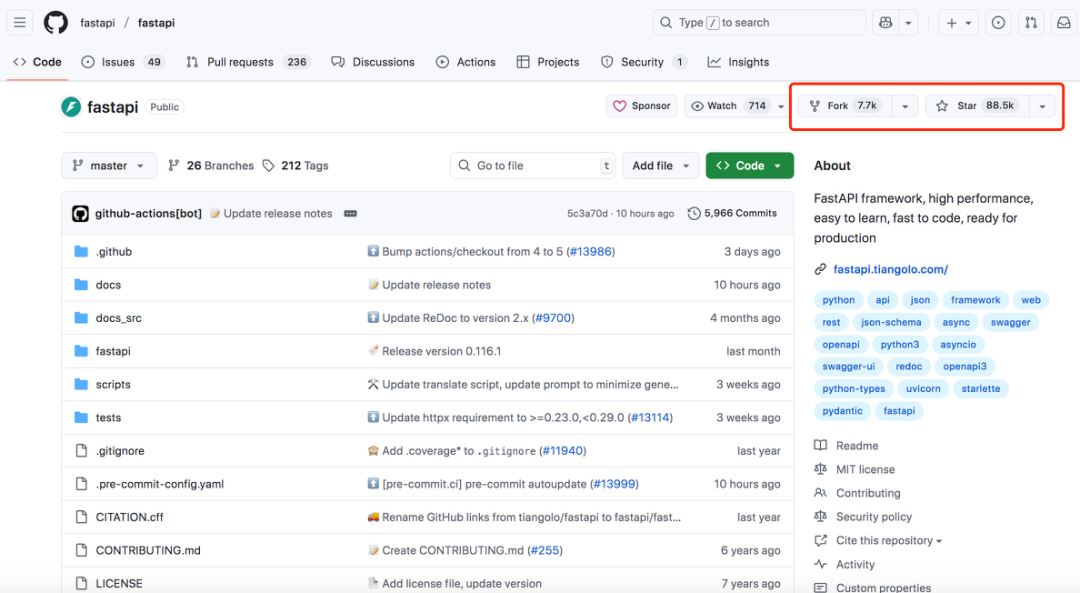Open the docs folder

pos(108,284)
